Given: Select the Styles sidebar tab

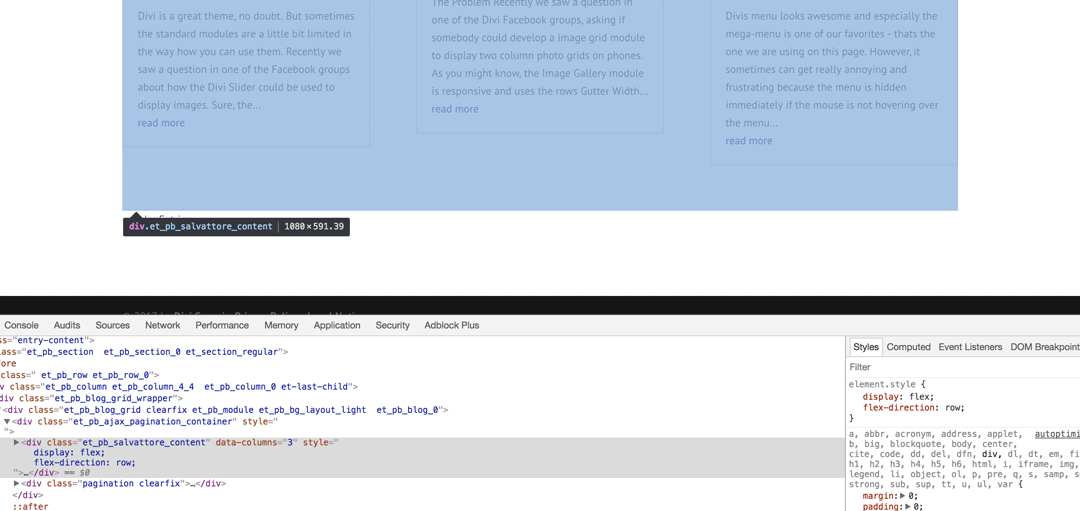Looking at the screenshot, I should 866,347.
